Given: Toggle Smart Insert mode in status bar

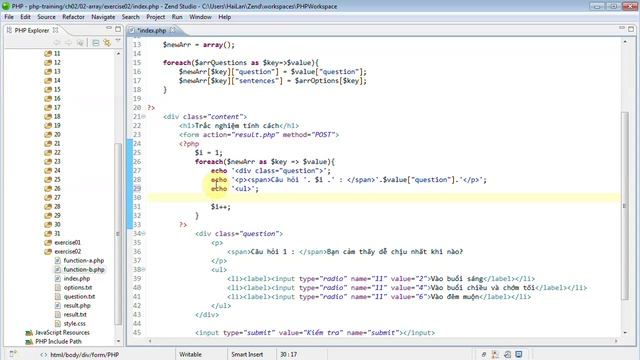Looking at the screenshot, I should (247, 354).
